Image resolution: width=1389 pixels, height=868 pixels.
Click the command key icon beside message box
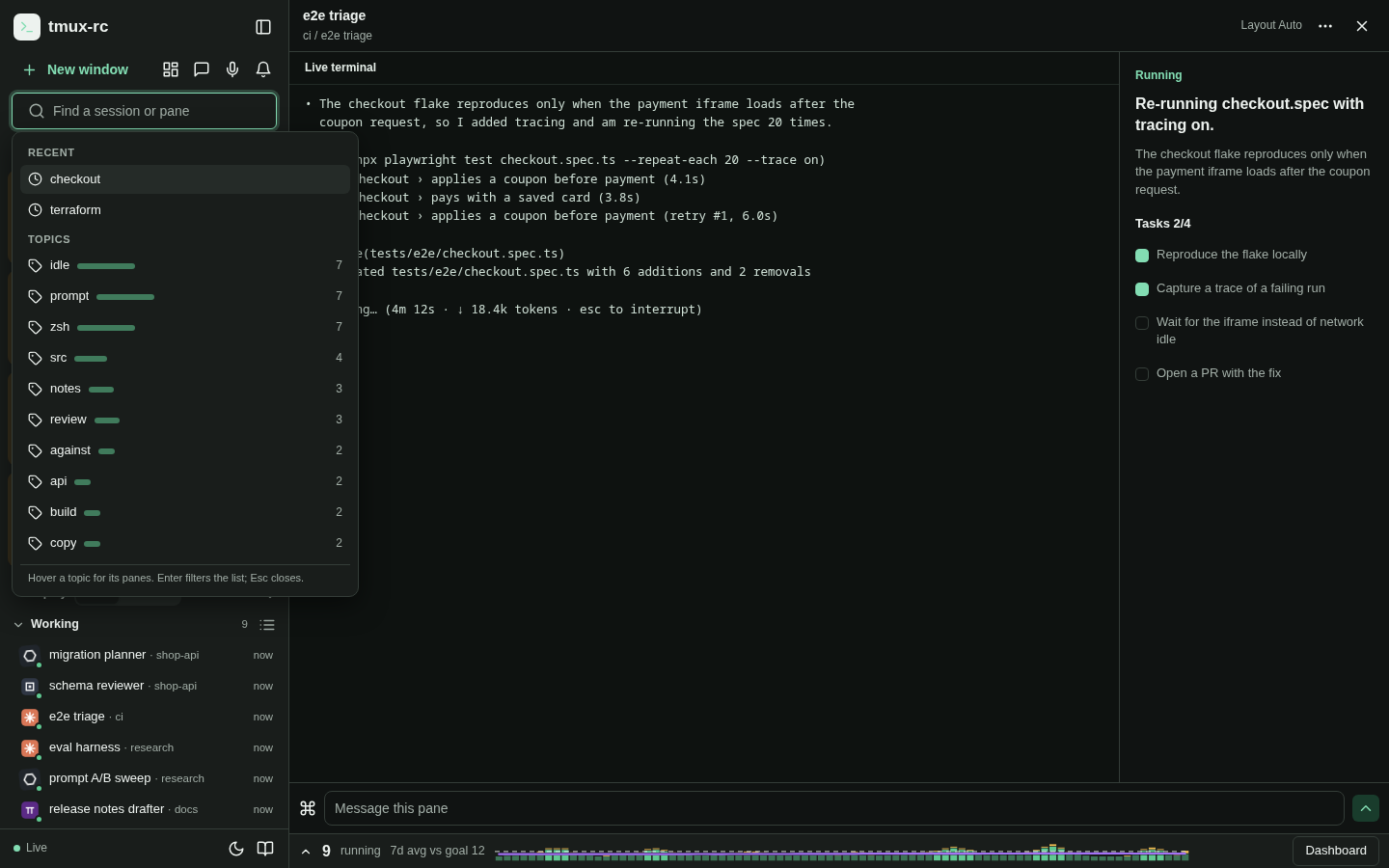308,808
